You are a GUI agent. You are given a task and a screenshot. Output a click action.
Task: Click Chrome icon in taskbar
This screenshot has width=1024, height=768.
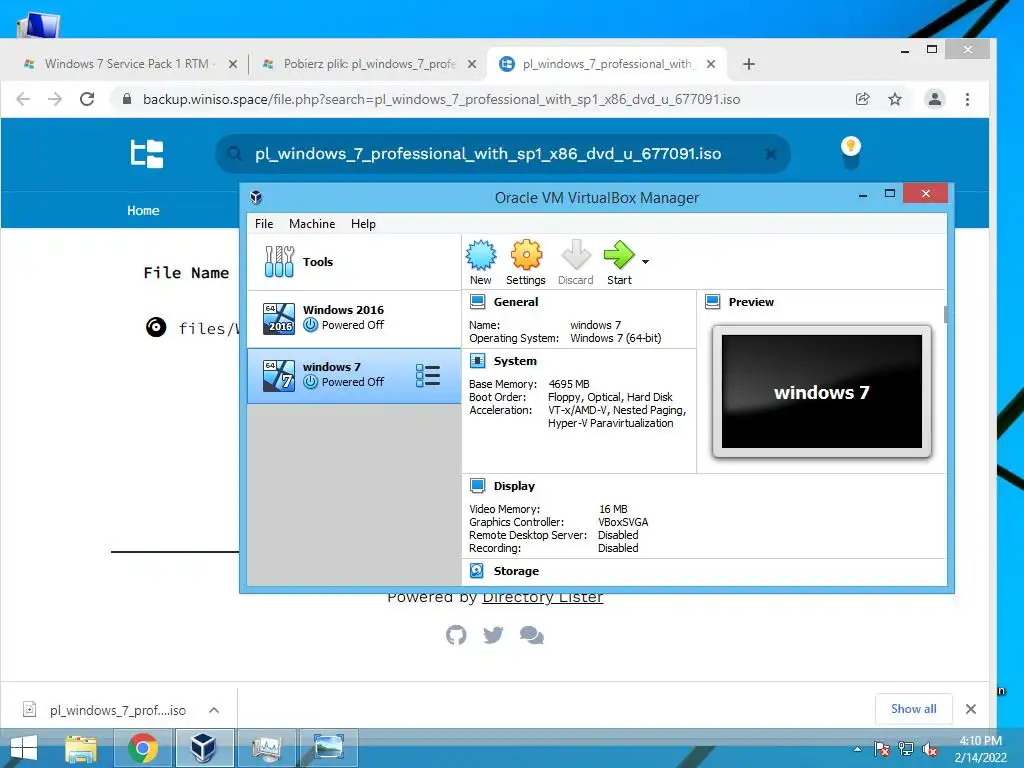[142, 748]
